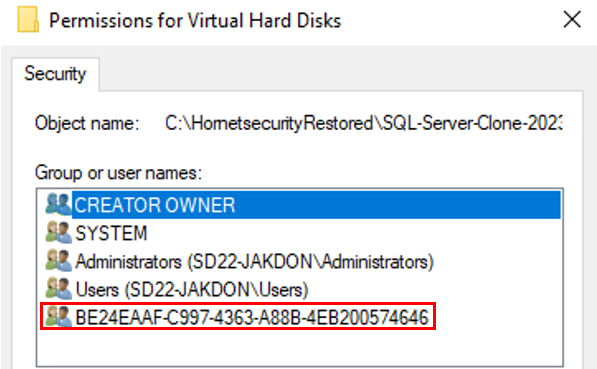Click the icon beside the BE24EAAF GUID entry
597x369 pixels.
58,317
